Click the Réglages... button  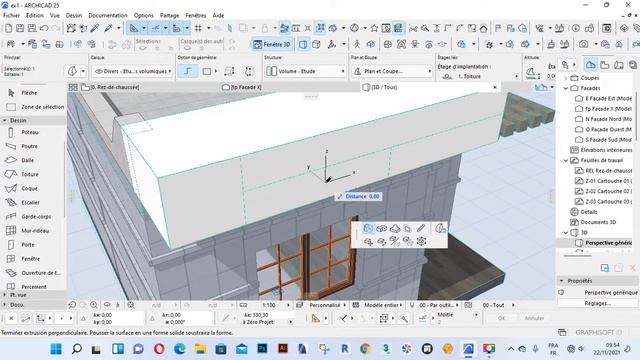click(x=598, y=303)
